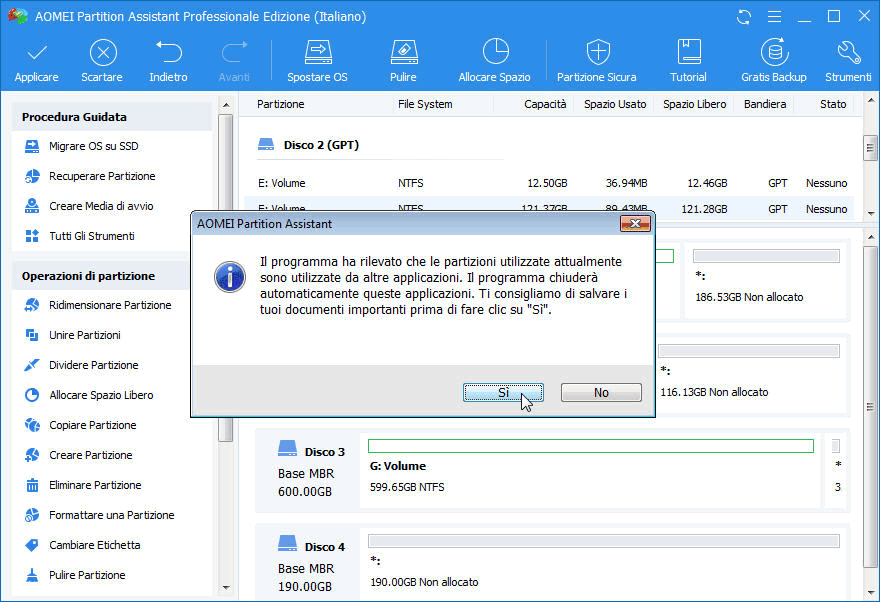Screen dimensions: 880x602
Task: Click the refresh icon in title bar
Action: click(x=744, y=17)
